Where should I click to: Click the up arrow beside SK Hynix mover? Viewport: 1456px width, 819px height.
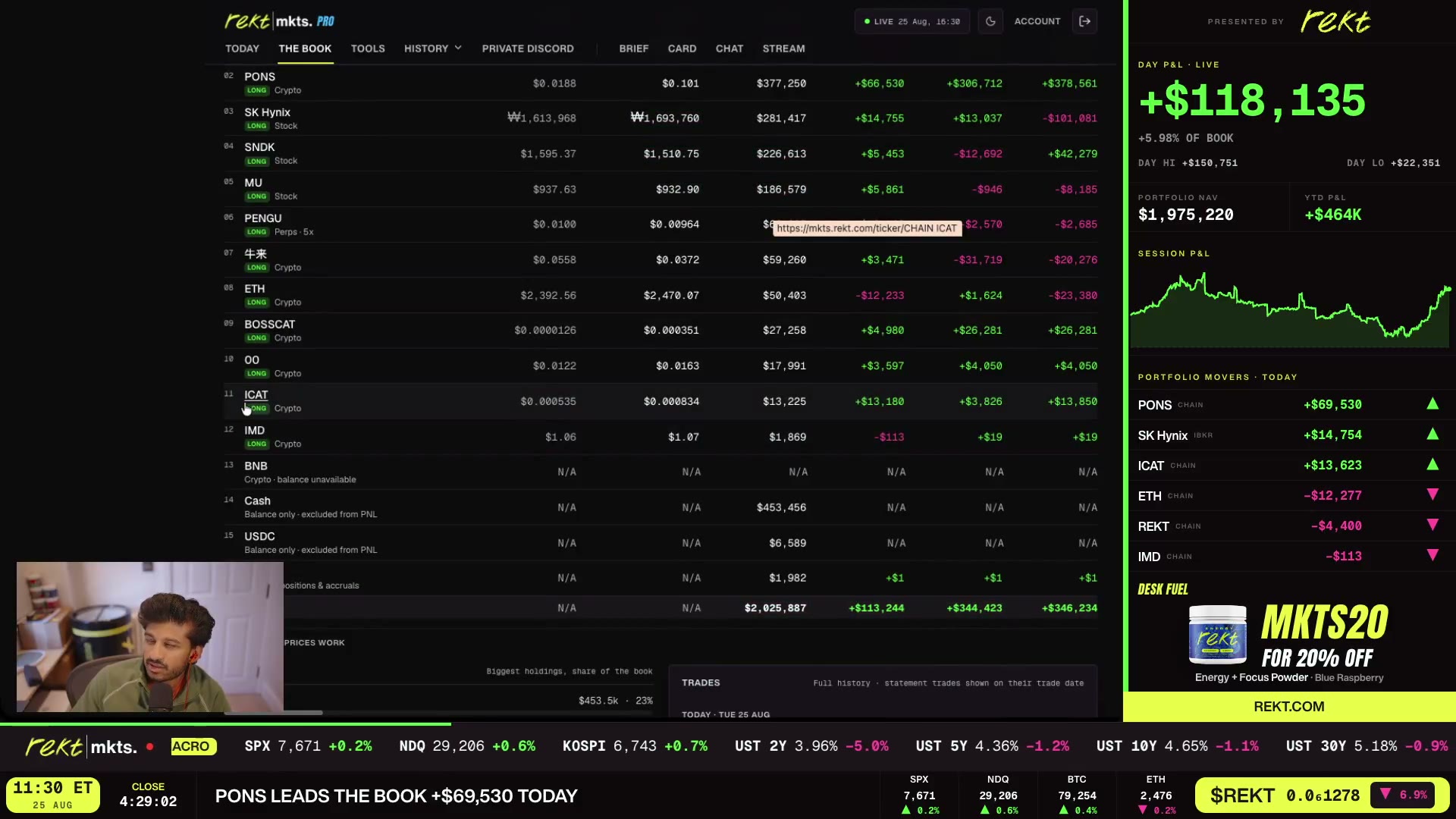pos(1432,435)
